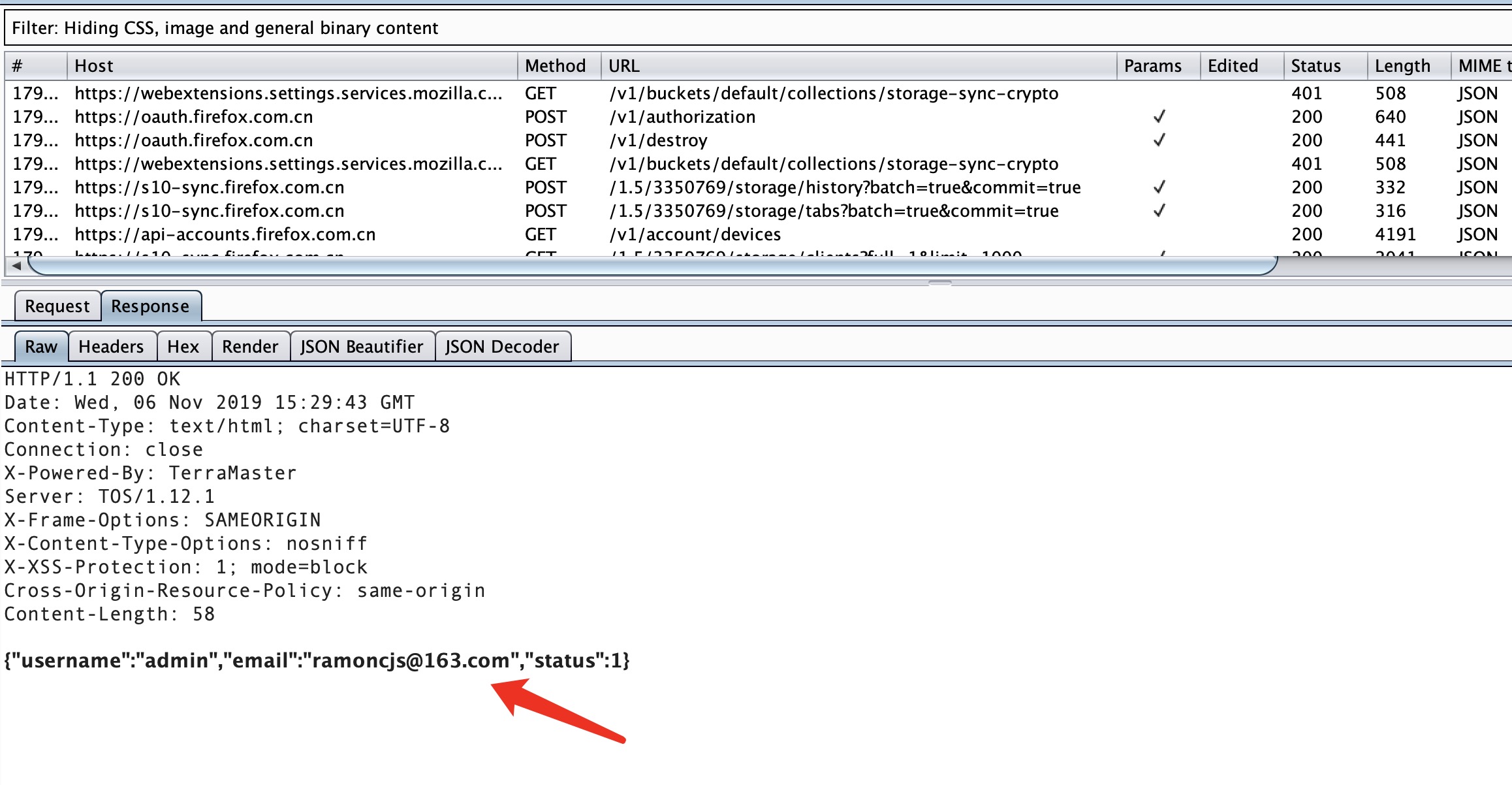
Task: Select the /v1/account/devices request row
Action: point(757,234)
